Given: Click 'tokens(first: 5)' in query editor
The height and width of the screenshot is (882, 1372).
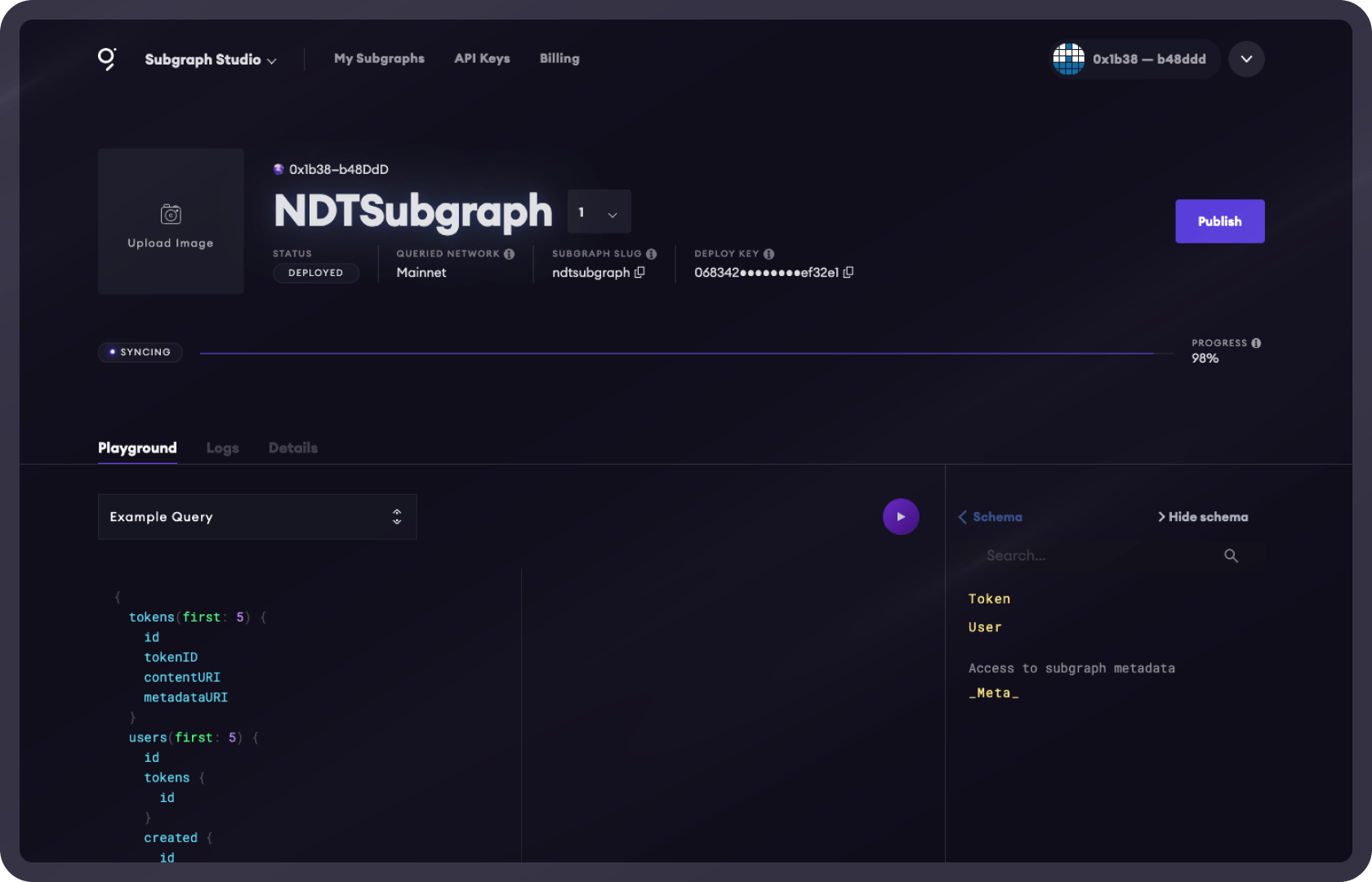Looking at the screenshot, I should 189,617.
